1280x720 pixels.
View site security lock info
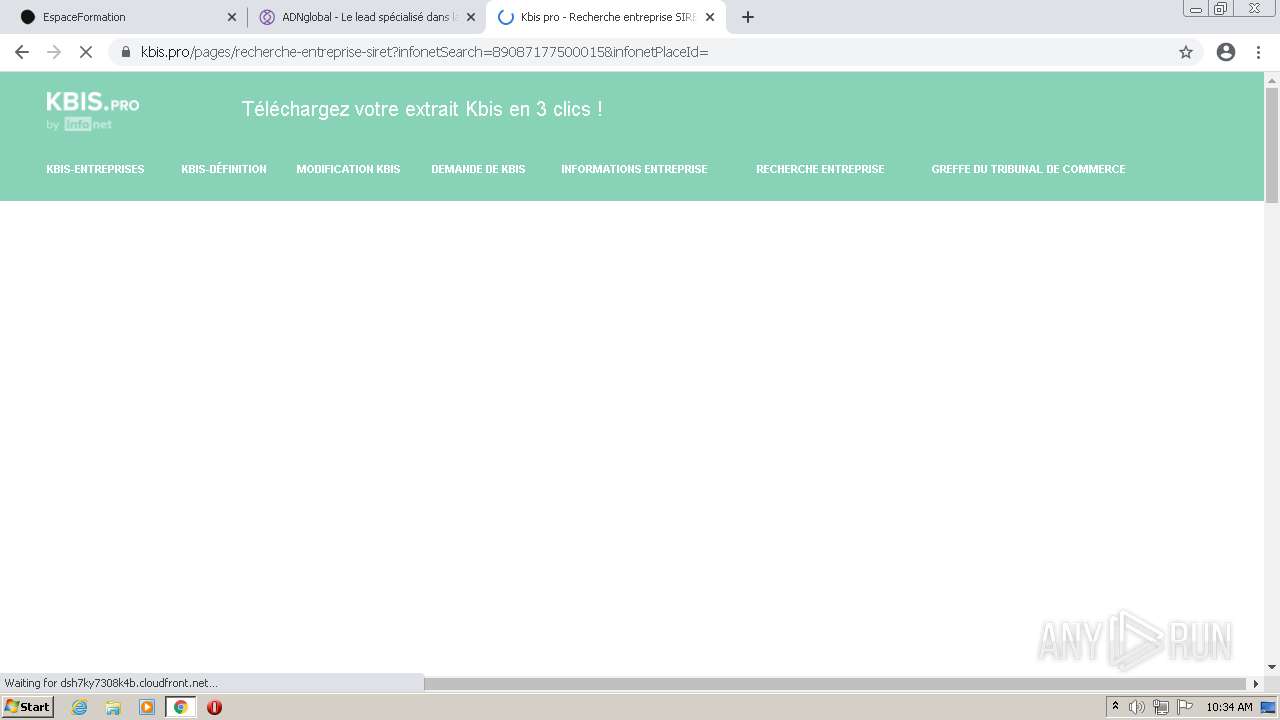pyautogui.click(x=126, y=52)
